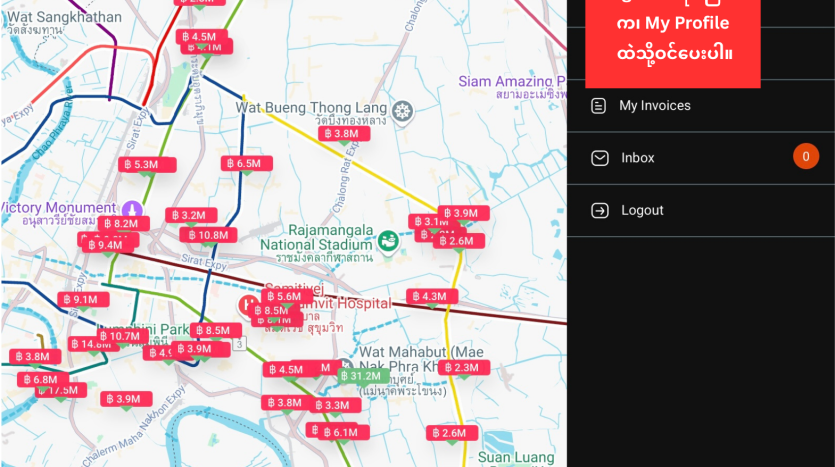Open the ฿ 4.3M listing marker

pos(433,297)
